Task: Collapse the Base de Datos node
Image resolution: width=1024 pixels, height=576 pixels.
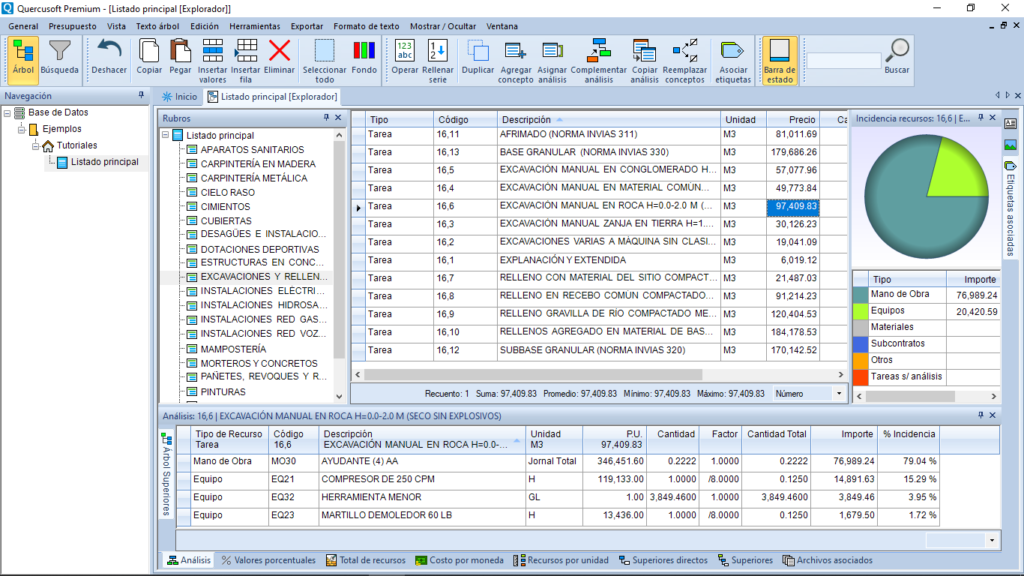Action: [x=8, y=112]
